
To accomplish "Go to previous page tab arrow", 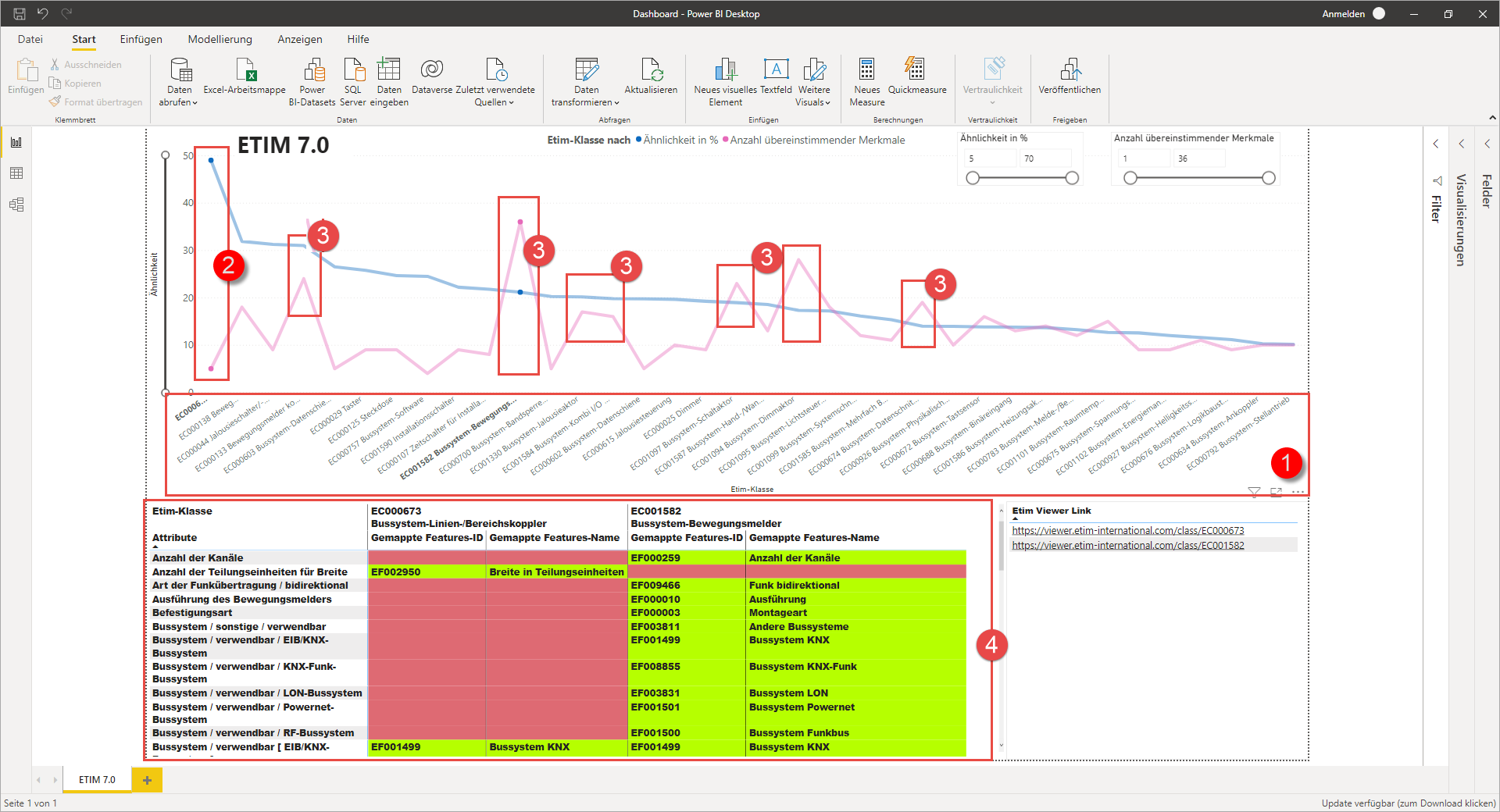I will tap(39, 780).
